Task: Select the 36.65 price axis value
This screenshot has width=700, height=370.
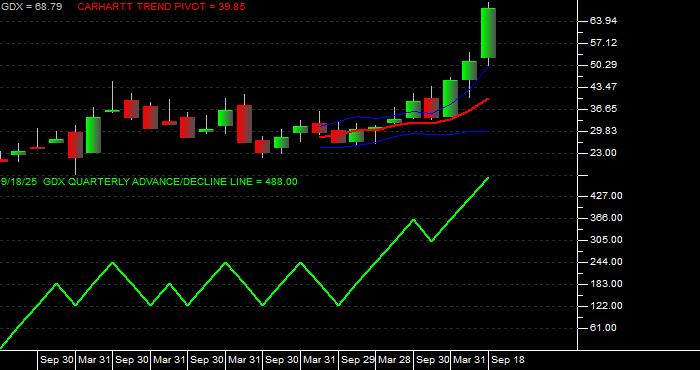Action: [x=603, y=109]
